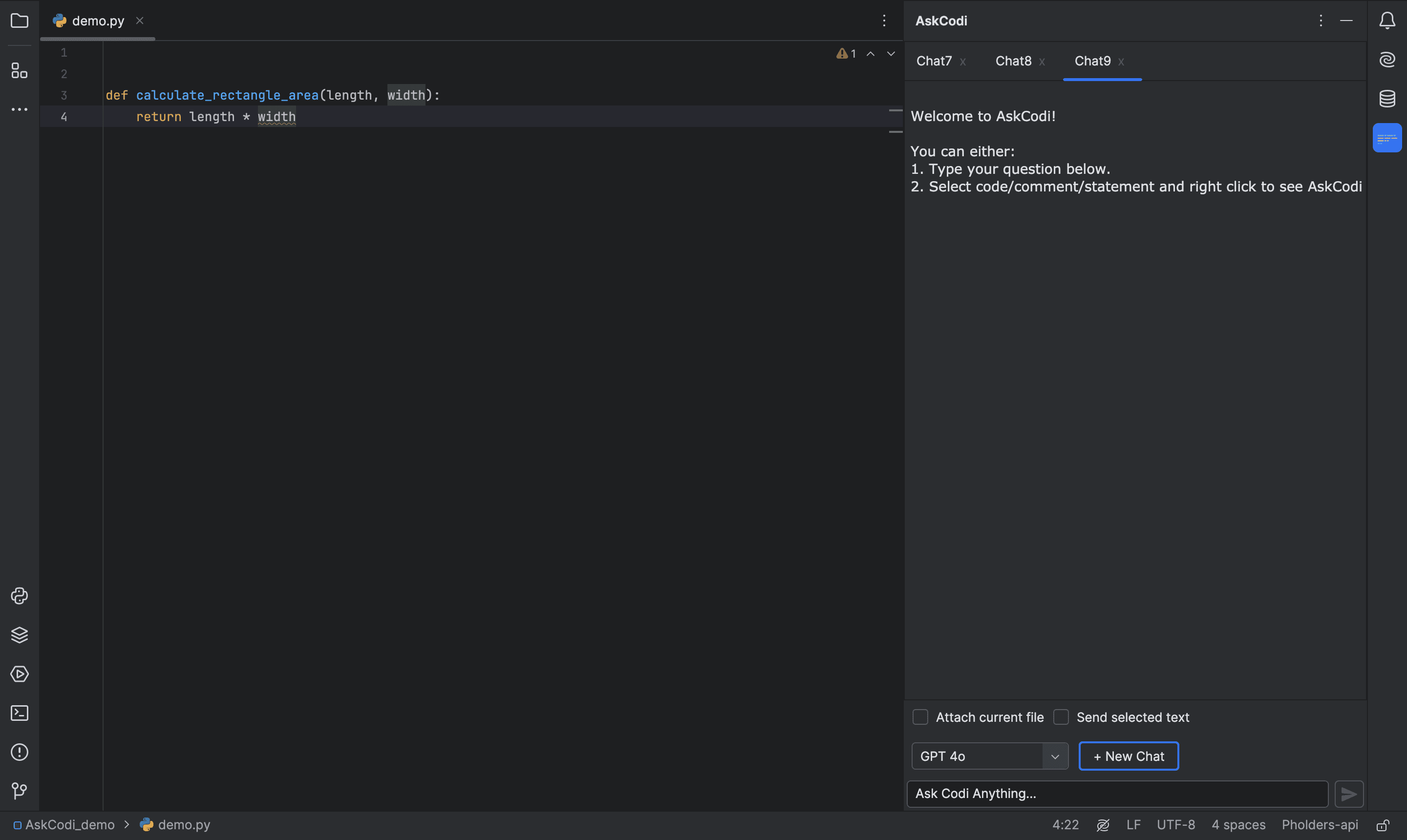The image size is (1407, 840).
Task: Show more tool windows ellipsis
Action: click(x=19, y=109)
